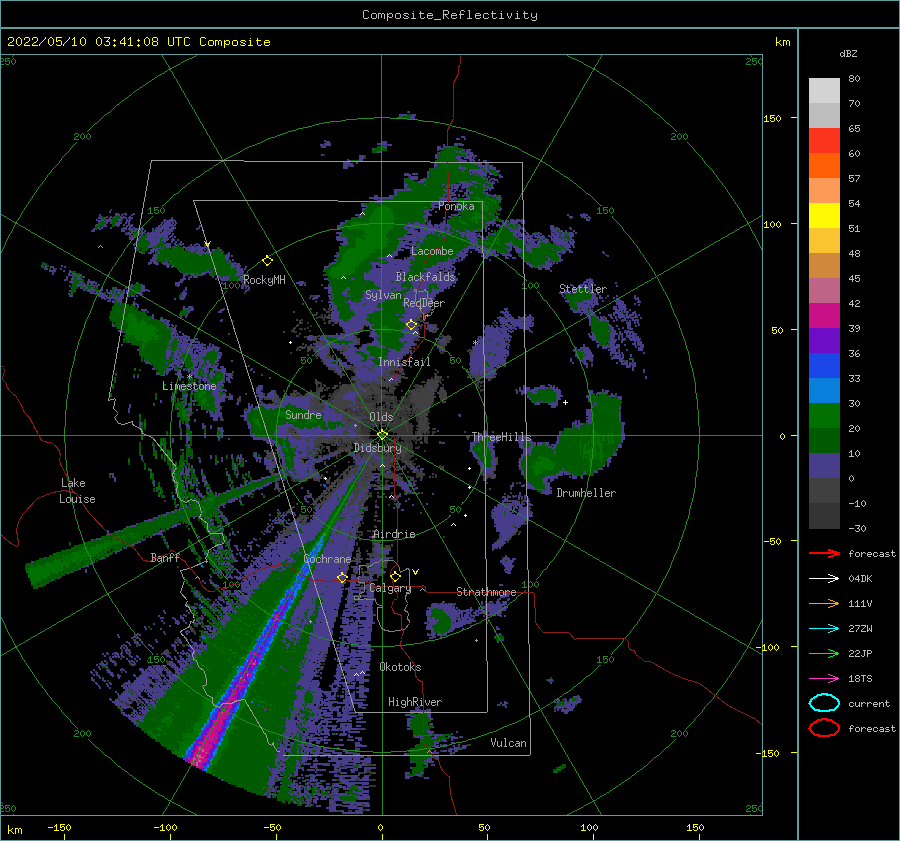Click the Composite_Reflectivity title

coord(450,15)
